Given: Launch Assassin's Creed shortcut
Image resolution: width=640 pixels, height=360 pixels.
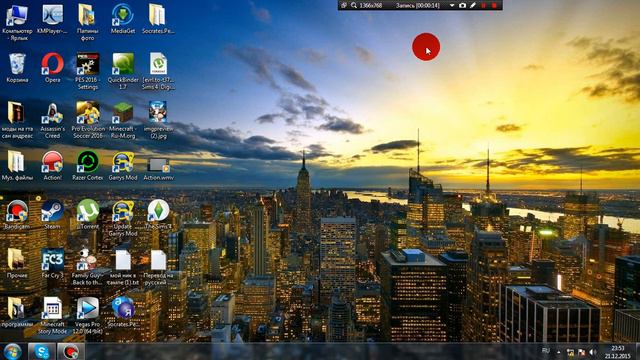Looking at the screenshot, I should 53,113.
